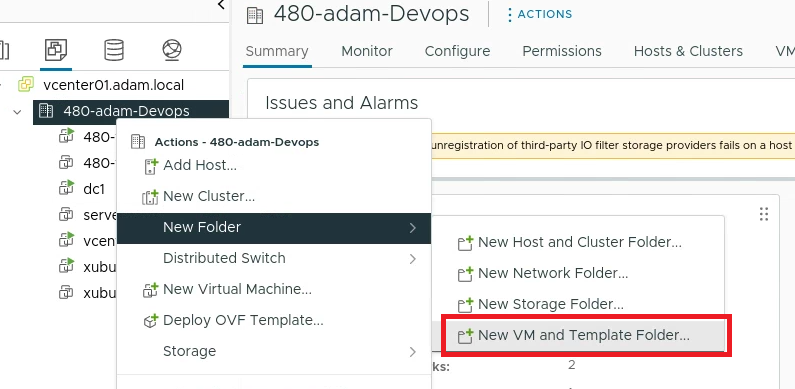The height and width of the screenshot is (389, 795).
Task: Select vcenter01.adam.local in the tree
Action: click(114, 85)
